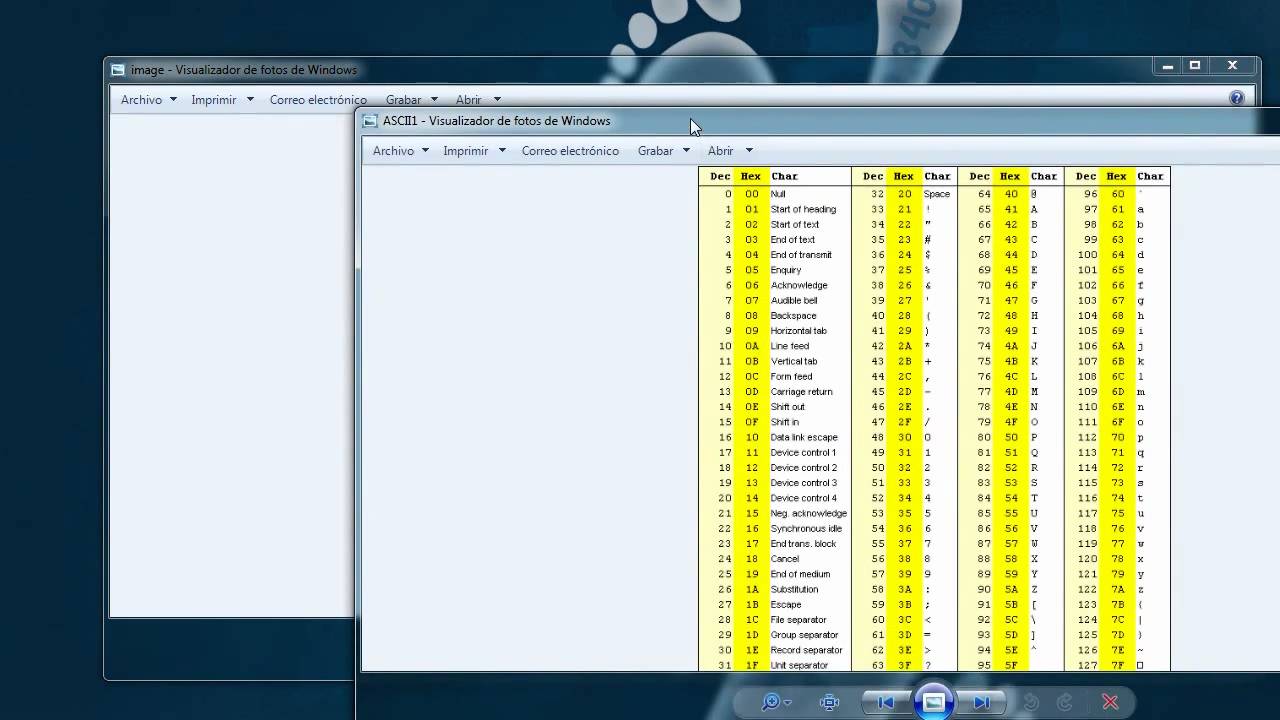Viewport: 1280px width, 720px height.
Task: Click the 'Line feed' row text
Action: coord(790,346)
